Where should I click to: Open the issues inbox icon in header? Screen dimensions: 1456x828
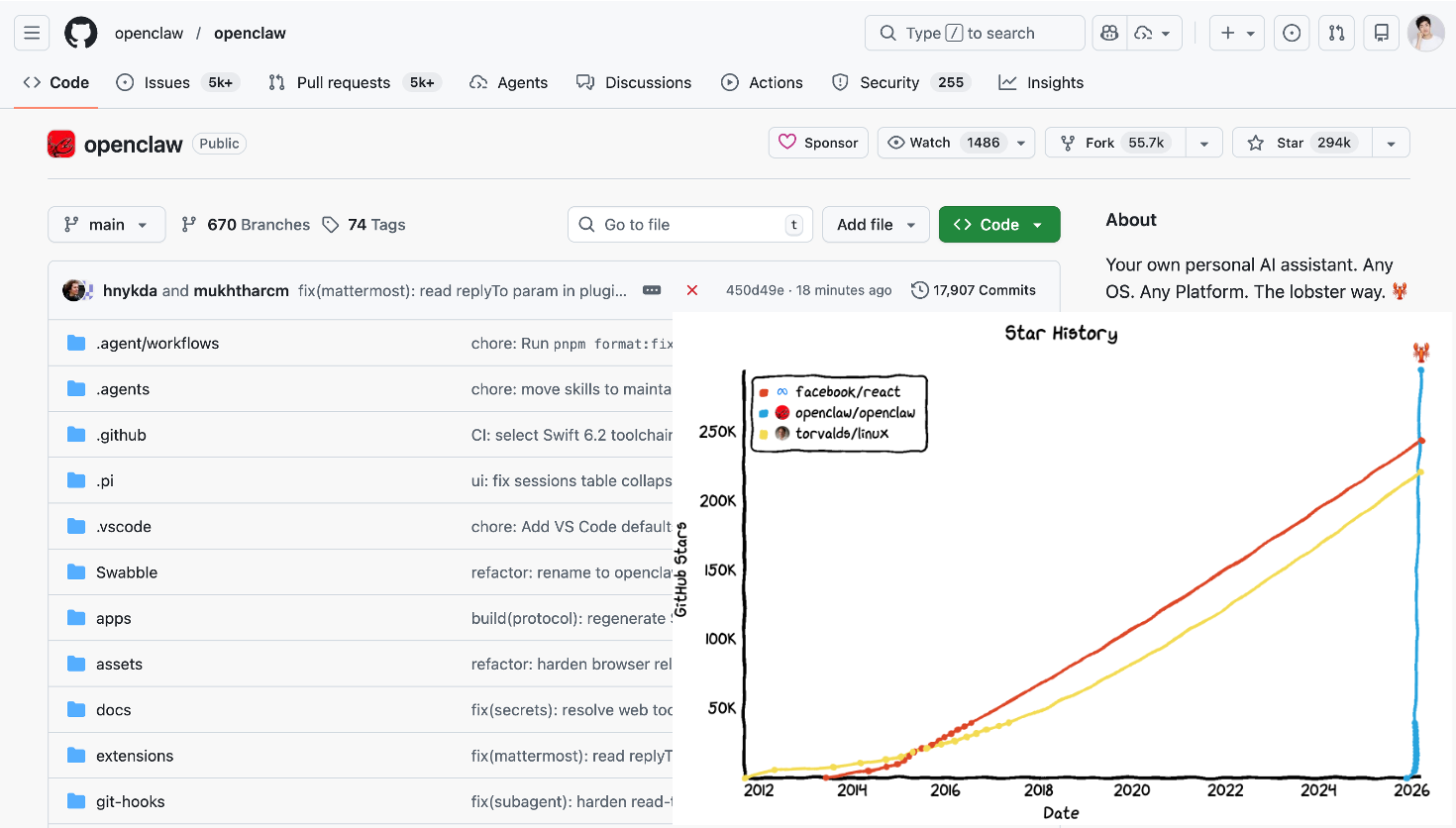(1292, 33)
